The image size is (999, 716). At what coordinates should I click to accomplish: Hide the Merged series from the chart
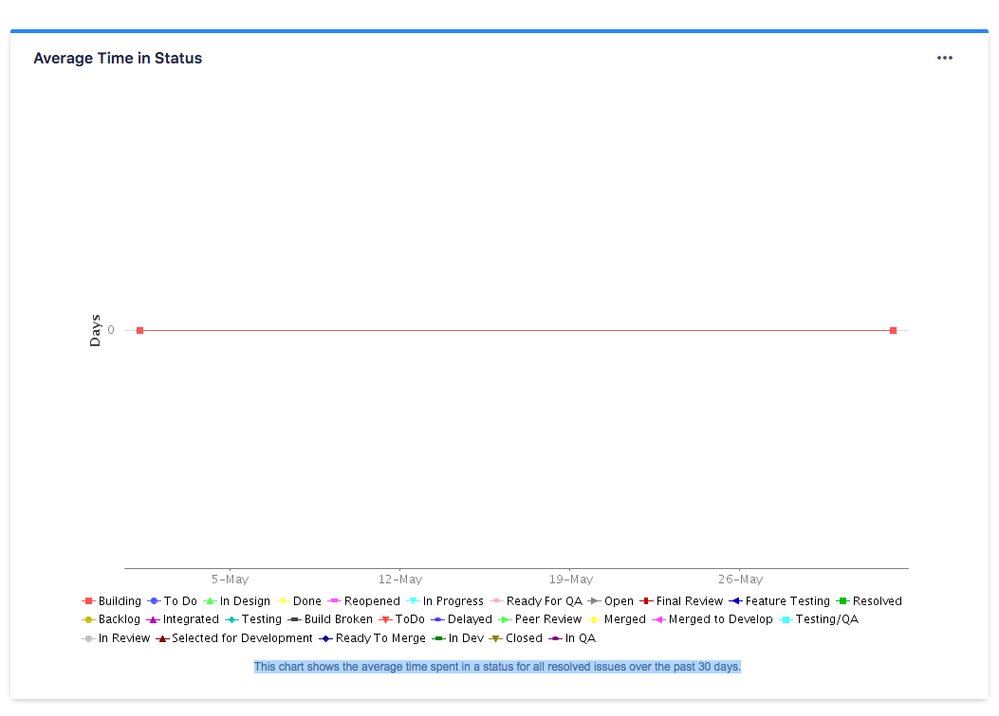click(622, 620)
